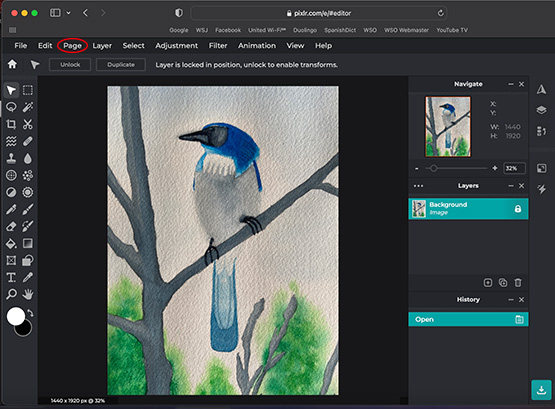
Task: Open the browser sidebar dropdown chevron
Action: (69, 13)
